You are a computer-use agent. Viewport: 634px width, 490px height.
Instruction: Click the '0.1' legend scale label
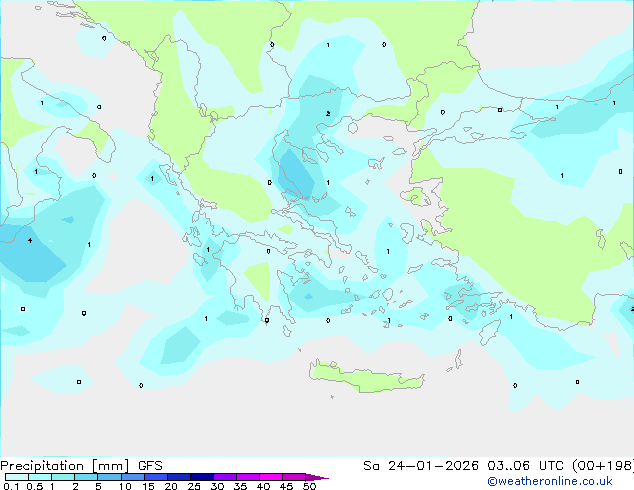11,486
